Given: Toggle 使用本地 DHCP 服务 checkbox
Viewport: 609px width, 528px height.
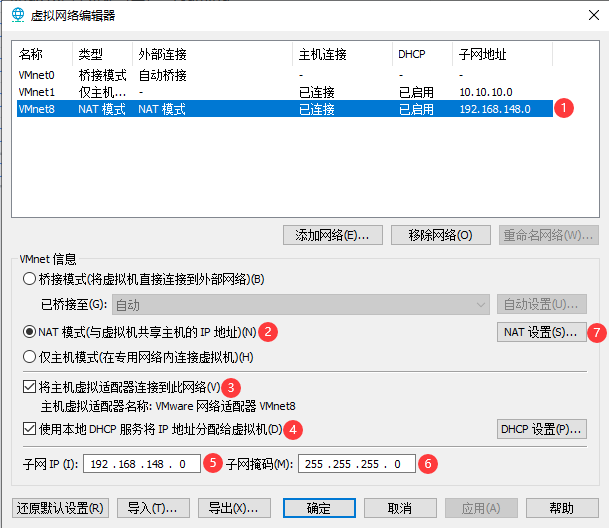Looking at the screenshot, I should click(x=30, y=429).
